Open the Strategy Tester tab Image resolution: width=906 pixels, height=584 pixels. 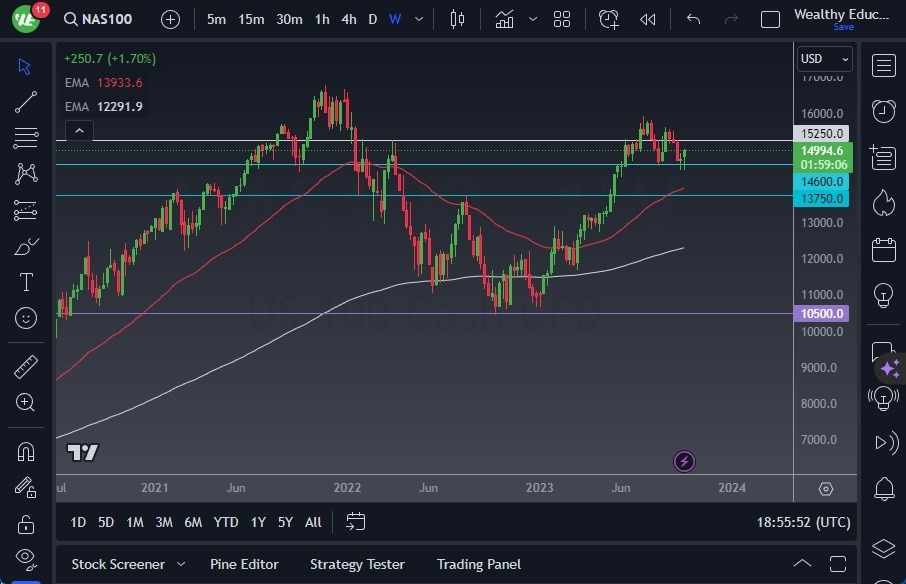click(x=357, y=564)
